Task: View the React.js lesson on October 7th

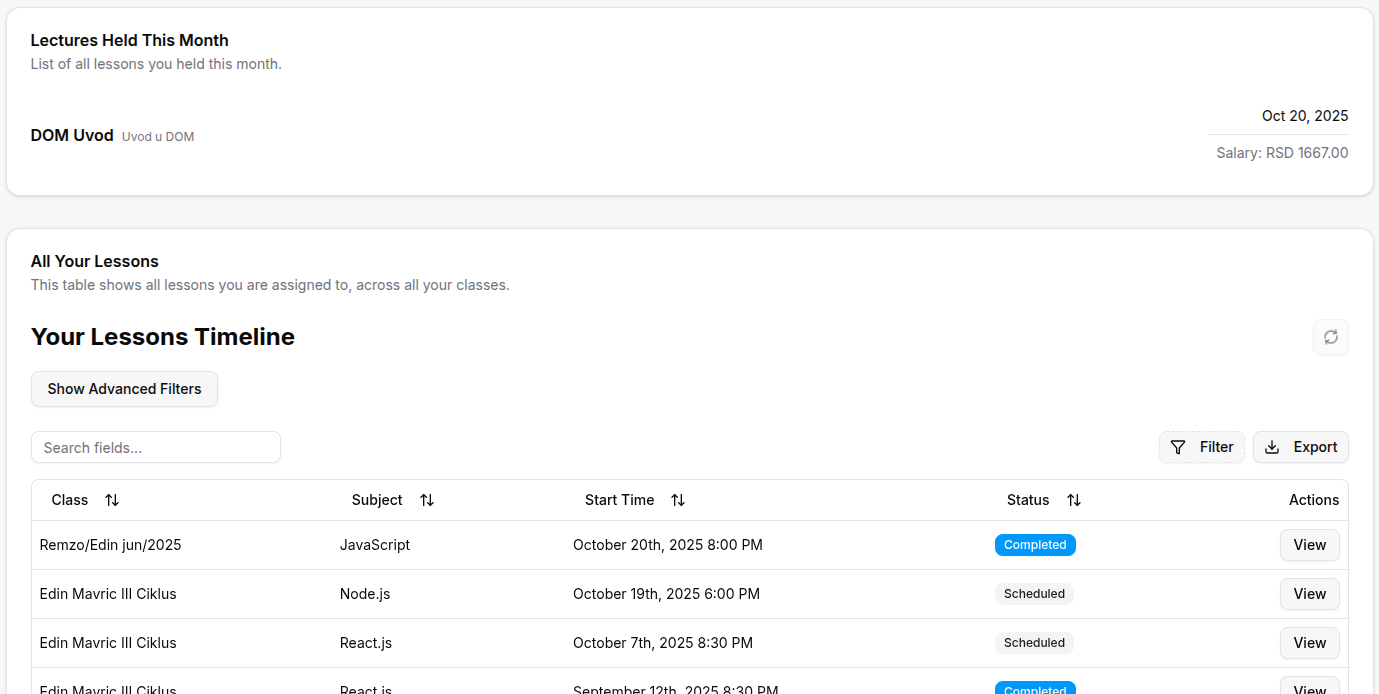Action: point(1309,643)
